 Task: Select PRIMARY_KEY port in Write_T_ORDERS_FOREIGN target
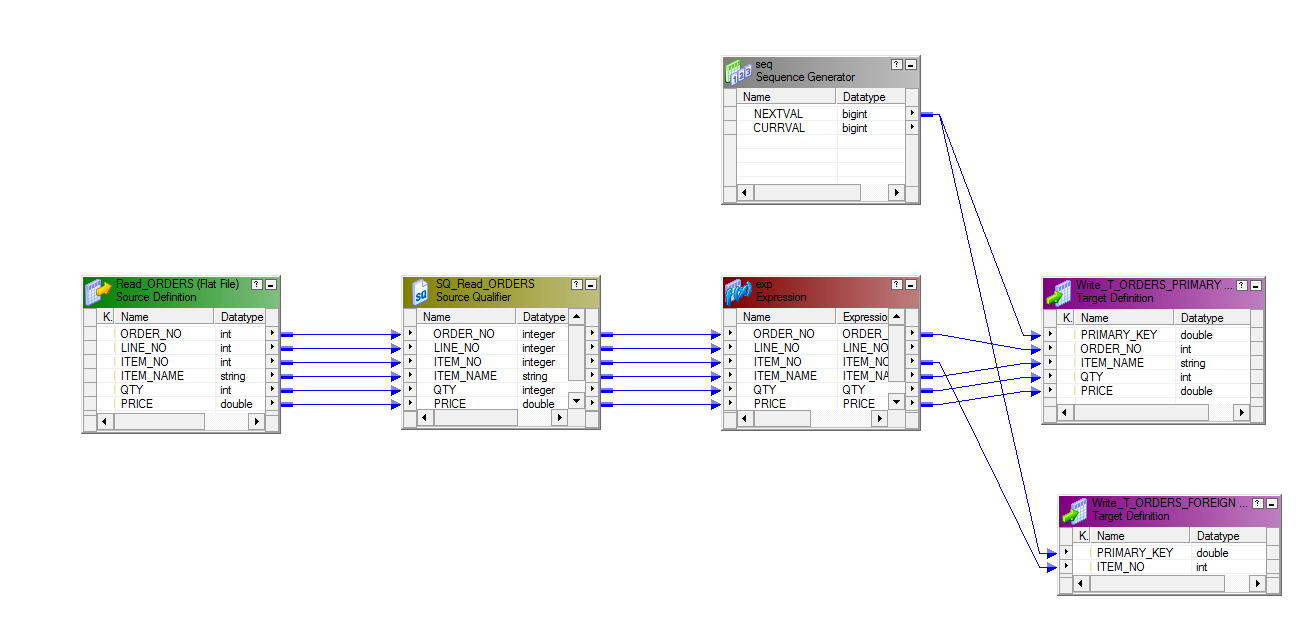[x=1134, y=553]
